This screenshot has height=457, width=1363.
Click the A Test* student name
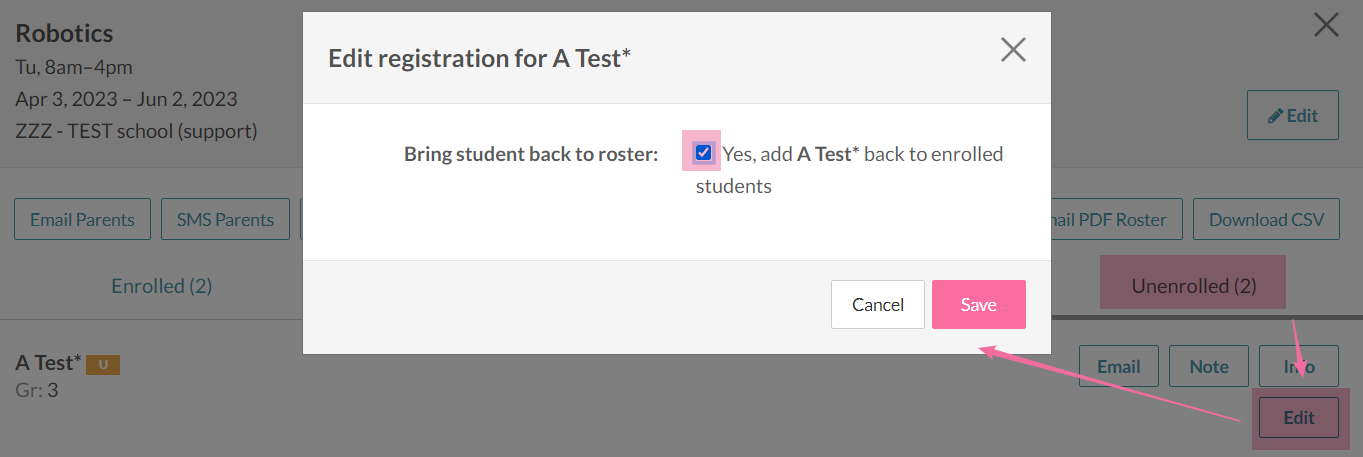point(49,363)
